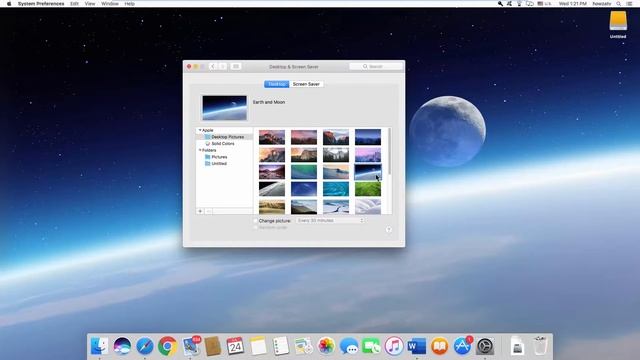
Task: Add a folder with the plus button
Action: pos(200,211)
